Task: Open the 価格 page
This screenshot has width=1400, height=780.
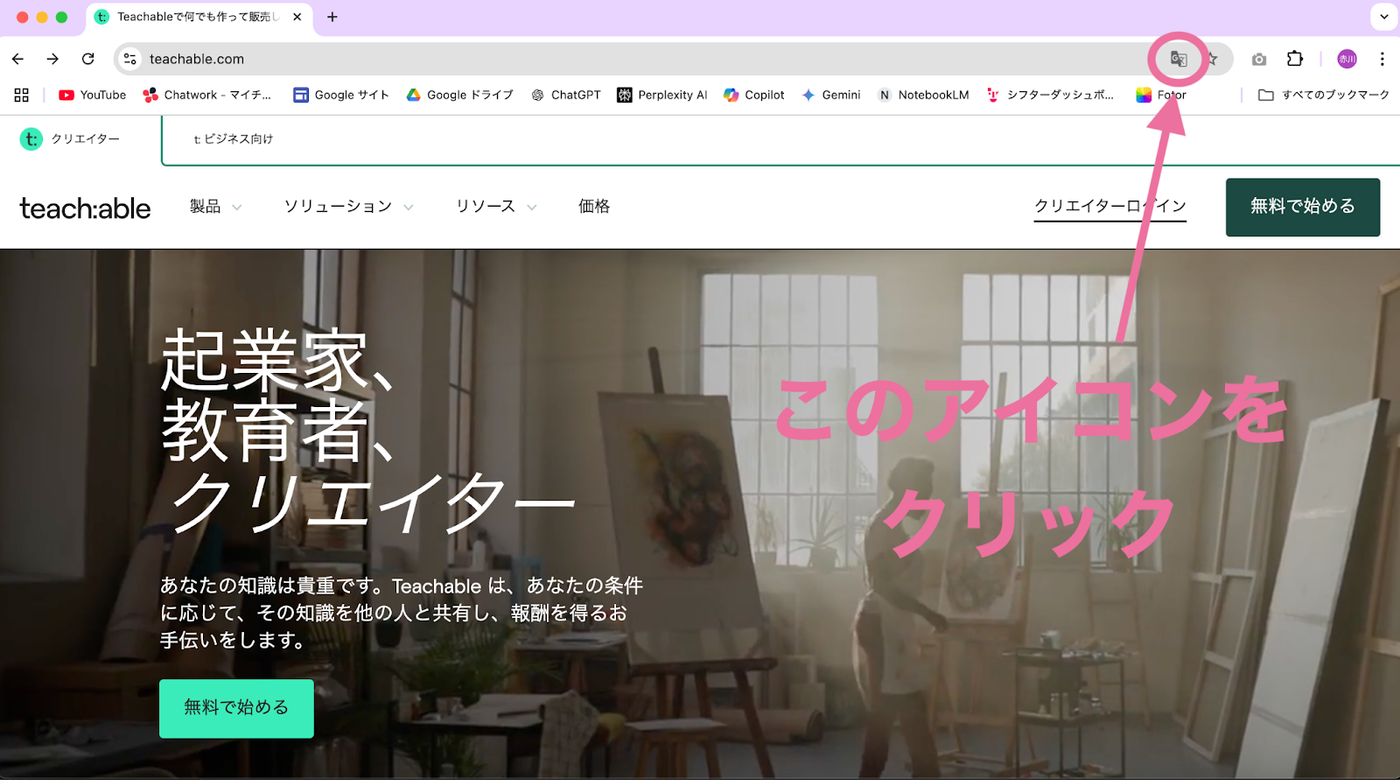Action: pos(594,207)
